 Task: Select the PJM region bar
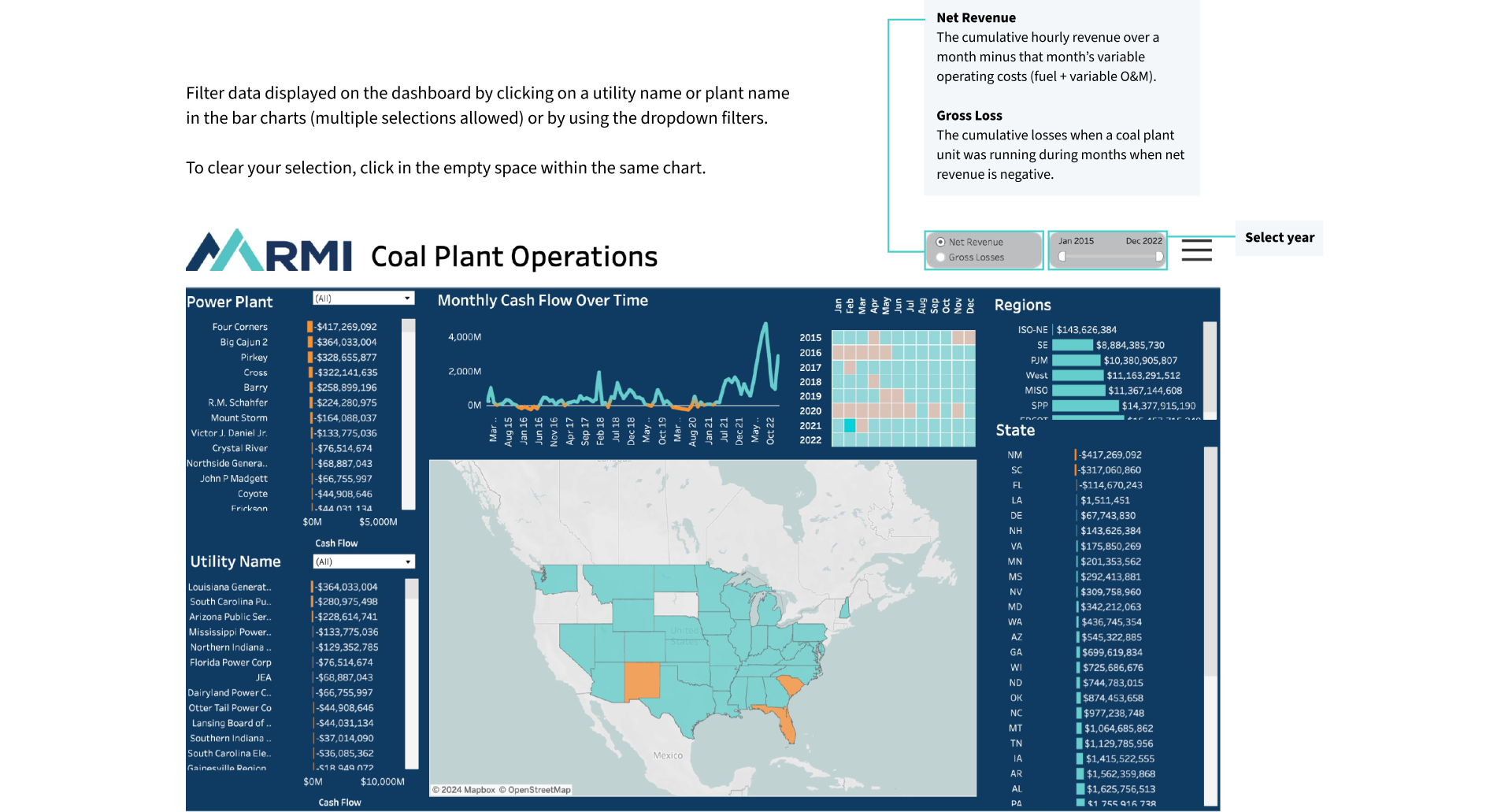point(1076,361)
